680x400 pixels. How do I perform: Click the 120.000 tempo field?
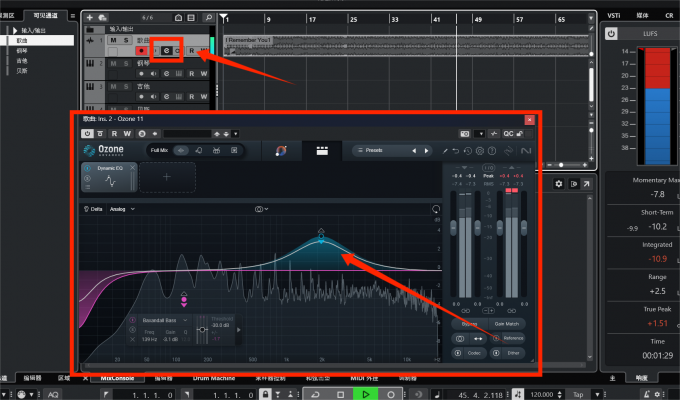click(x=542, y=394)
